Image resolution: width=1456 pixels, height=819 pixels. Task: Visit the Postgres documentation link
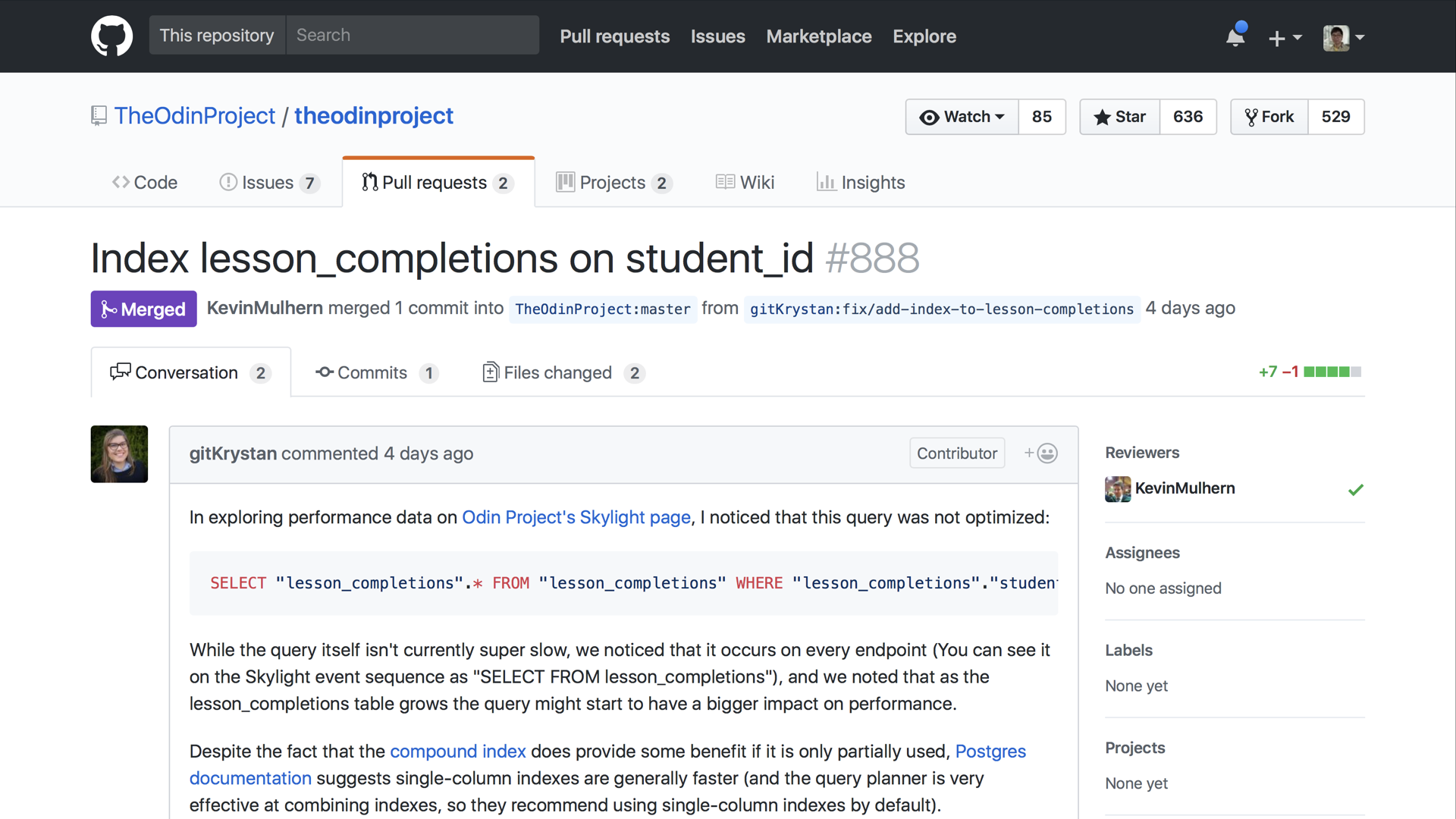tap(990, 752)
